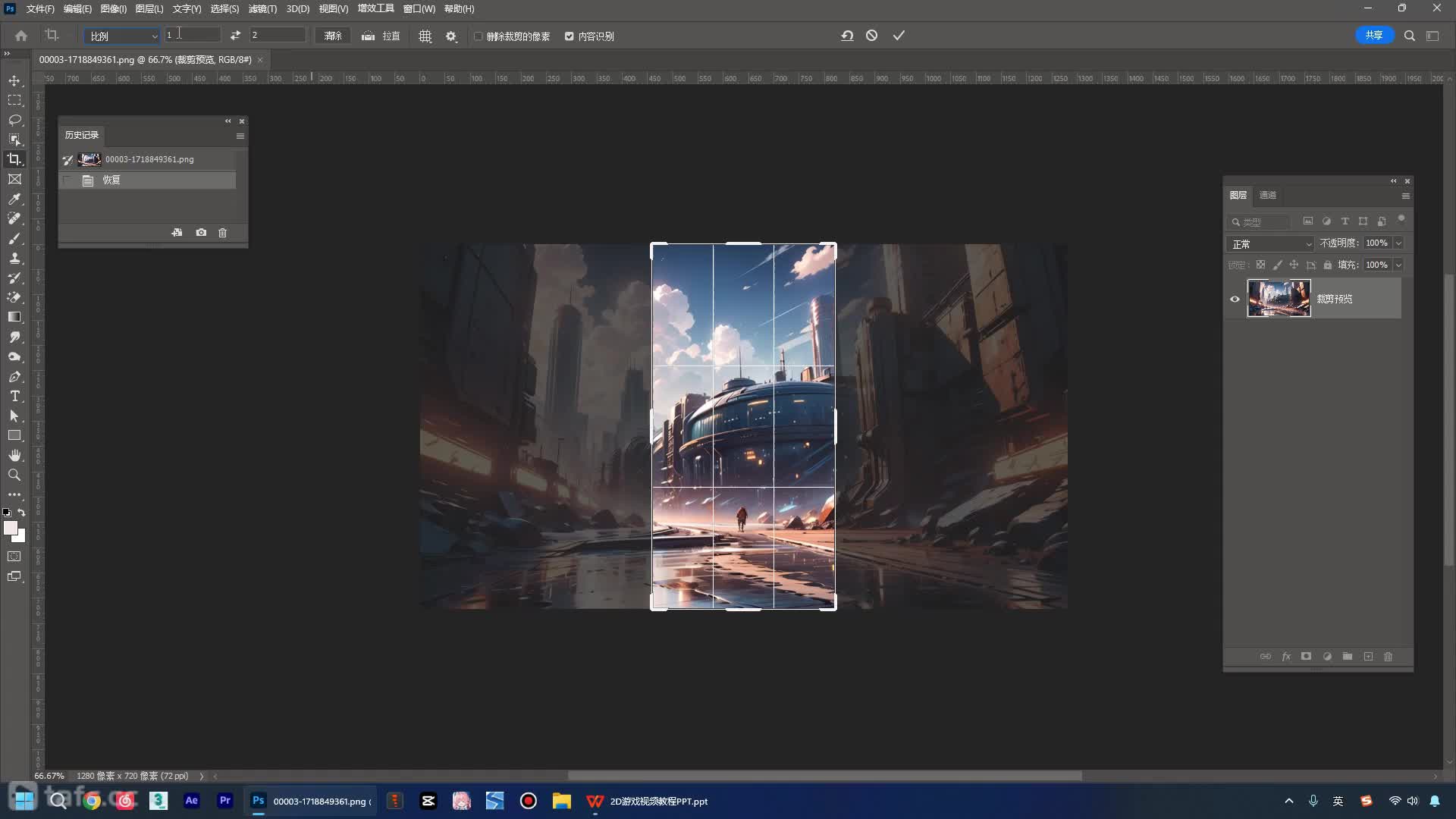Collapse the History panel to icons

pyautogui.click(x=227, y=121)
